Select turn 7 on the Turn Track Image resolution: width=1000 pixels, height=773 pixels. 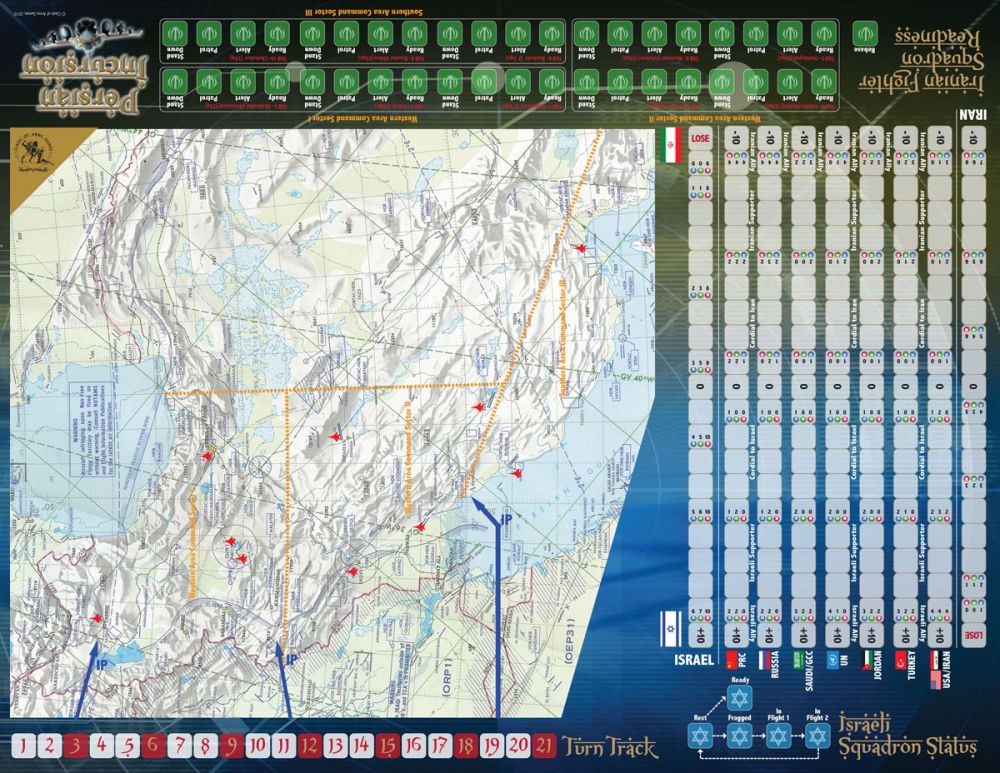pos(180,746)
